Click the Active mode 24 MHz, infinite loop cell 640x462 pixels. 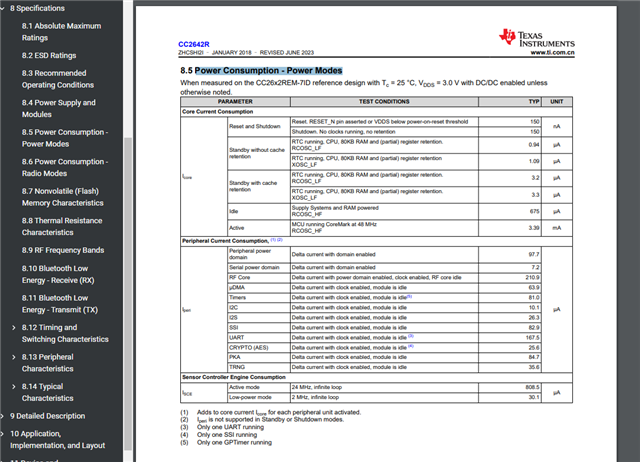click(384, 387)
